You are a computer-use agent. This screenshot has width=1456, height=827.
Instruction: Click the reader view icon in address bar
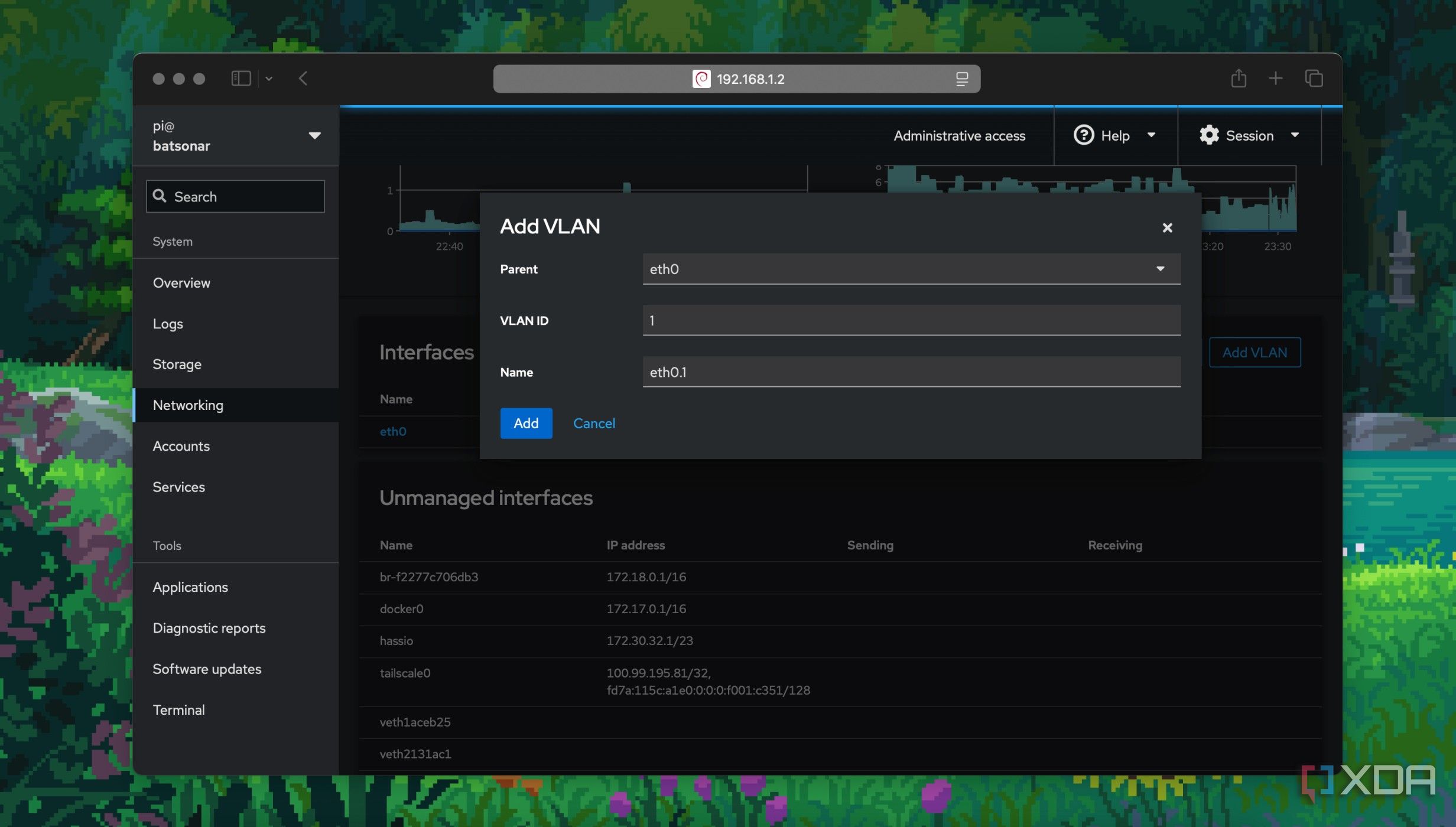[x=962, y=79]
